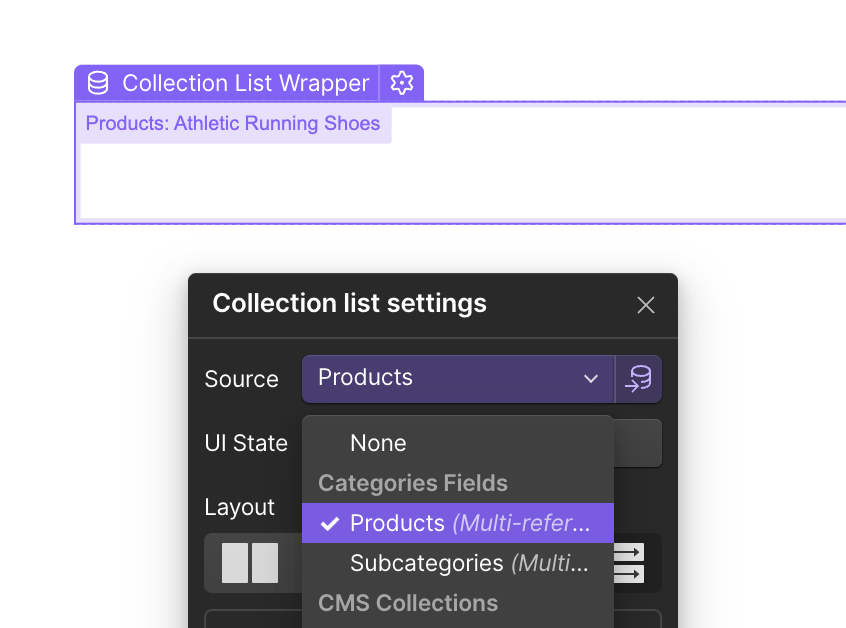846x628 pixels.
Task: Open Collection List Wrapper settings gear
Action: click(x=402, y=83)
